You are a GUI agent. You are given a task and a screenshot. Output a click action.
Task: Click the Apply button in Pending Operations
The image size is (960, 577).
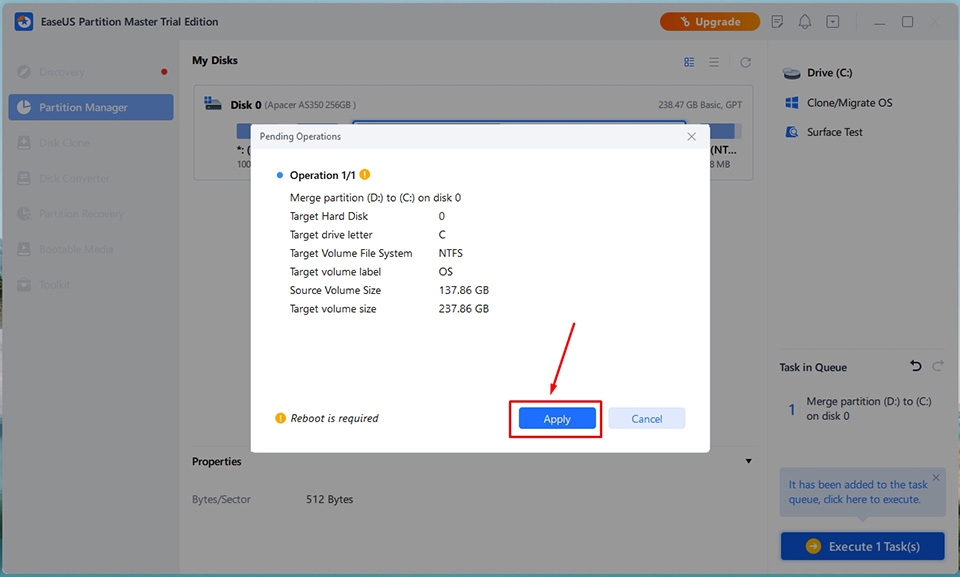coord(557,419)
